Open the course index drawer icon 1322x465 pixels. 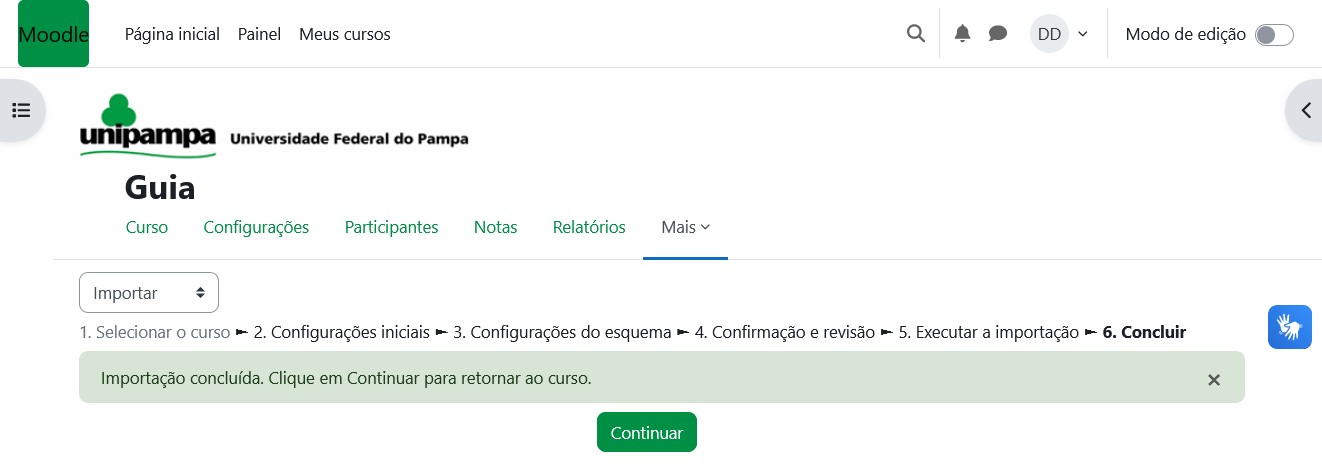point(21,110)
